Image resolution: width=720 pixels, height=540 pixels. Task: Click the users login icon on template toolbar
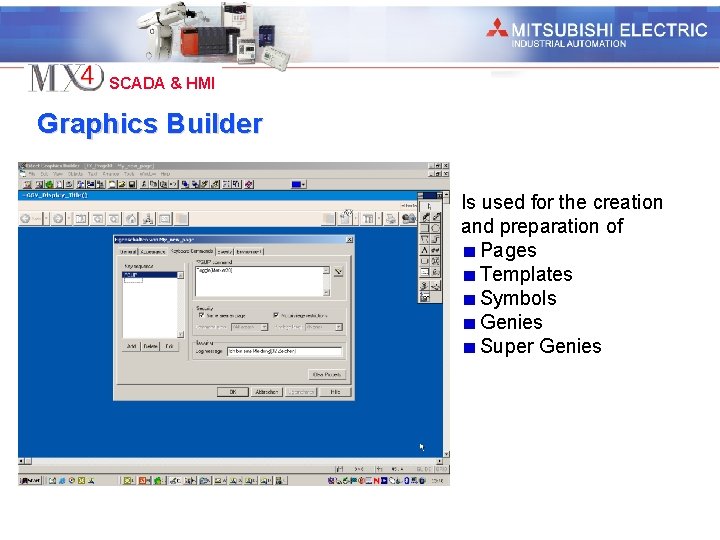(x=408, y=219)
